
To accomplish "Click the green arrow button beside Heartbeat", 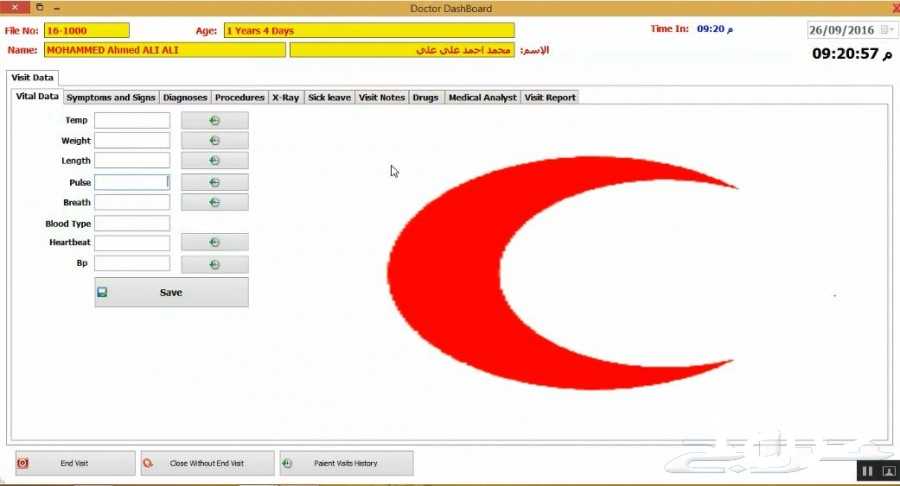I will coord(215,243).
